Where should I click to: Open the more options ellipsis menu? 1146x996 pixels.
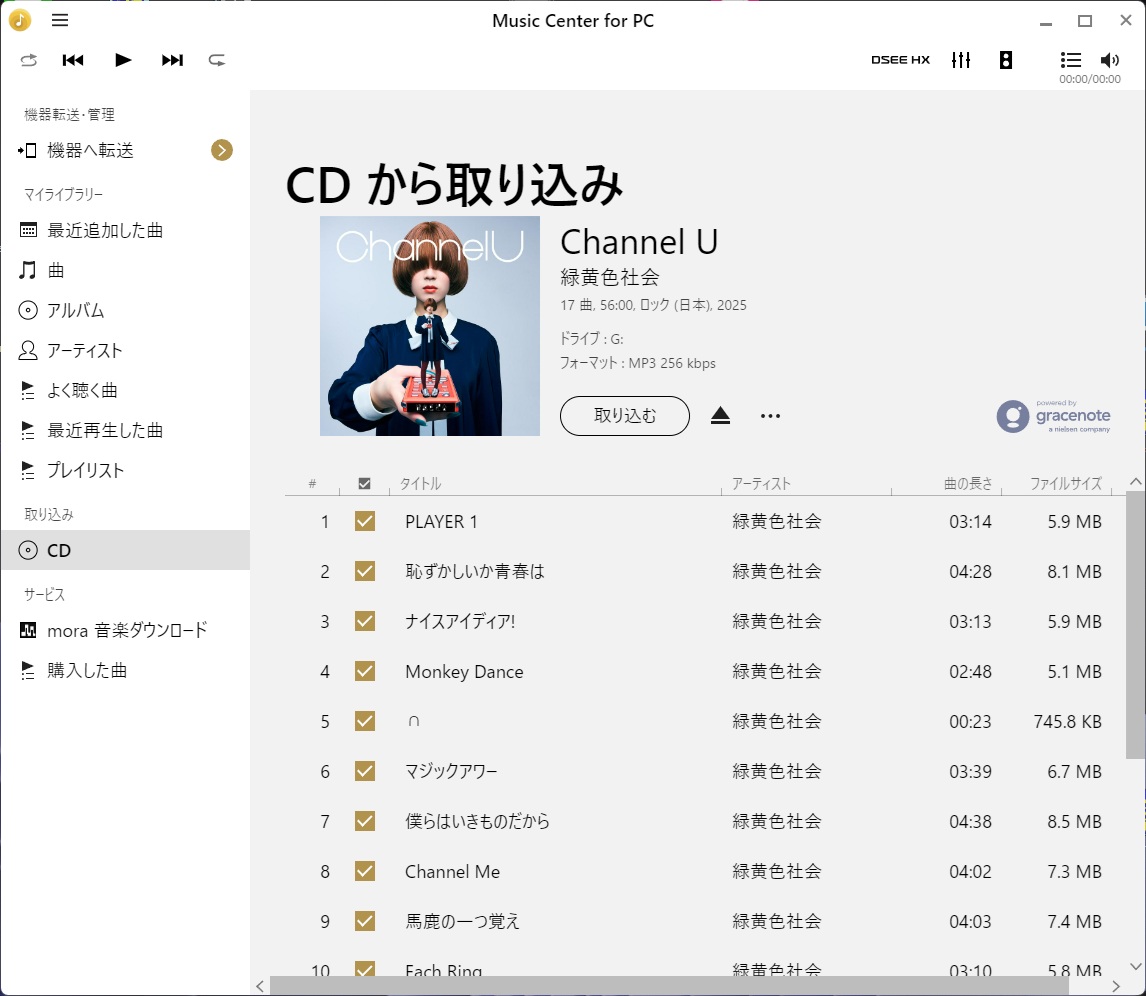(x=770, y=416)
